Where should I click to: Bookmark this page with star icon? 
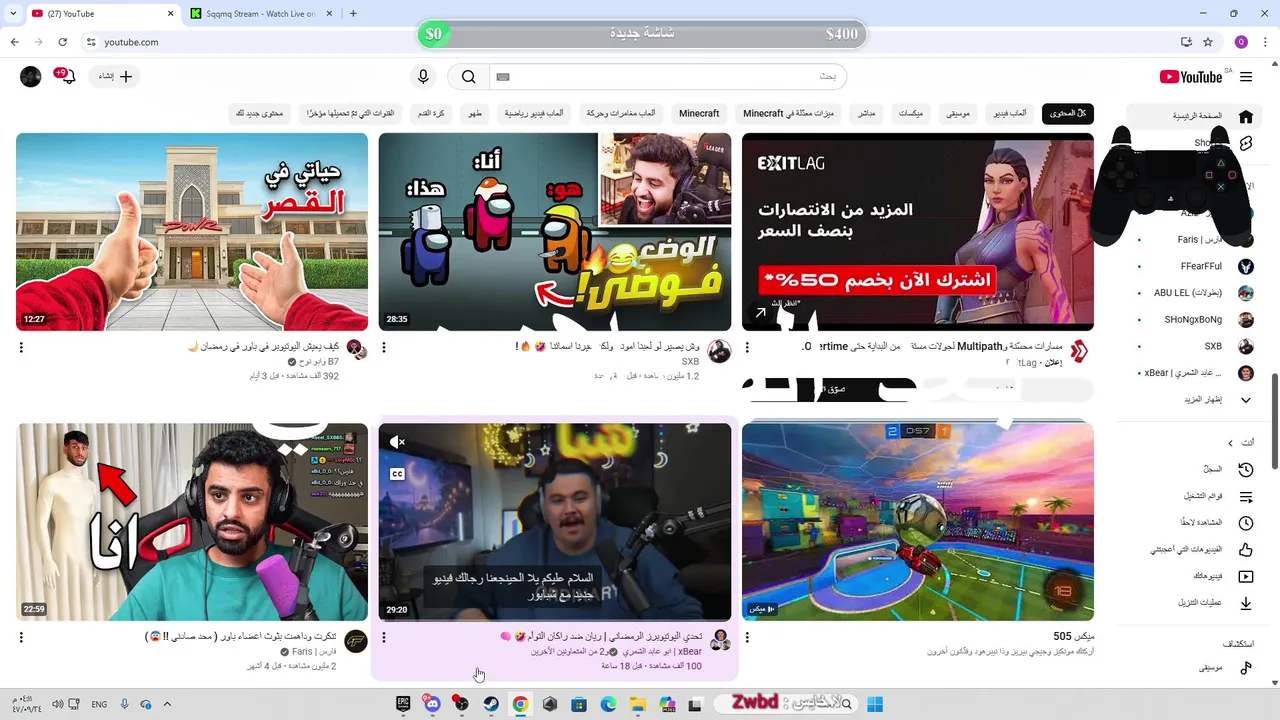(x=1208, y=42)
